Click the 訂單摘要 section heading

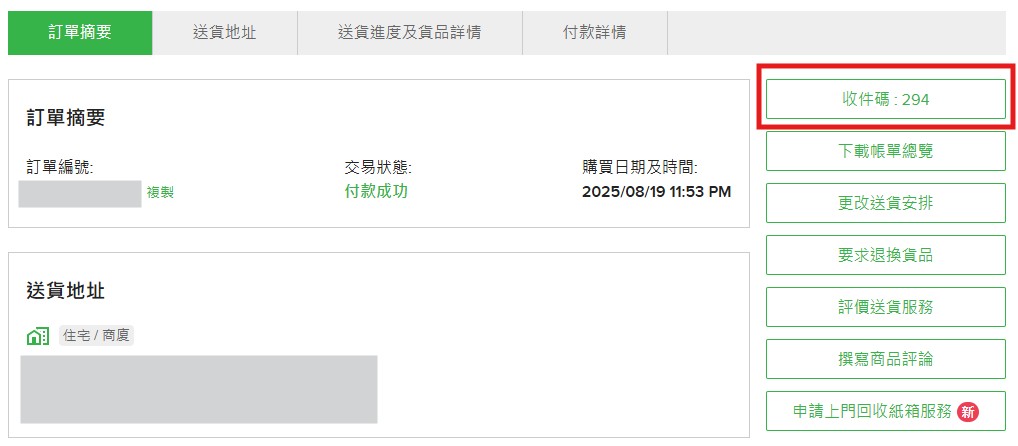66,118
